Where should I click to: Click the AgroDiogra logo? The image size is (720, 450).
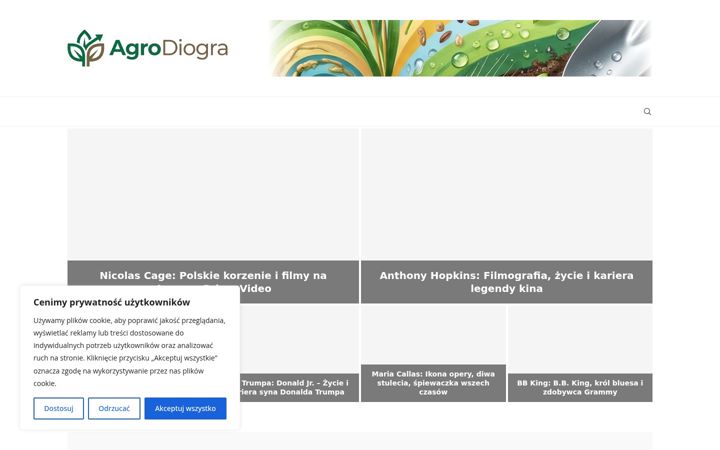[x=148, y=48]
